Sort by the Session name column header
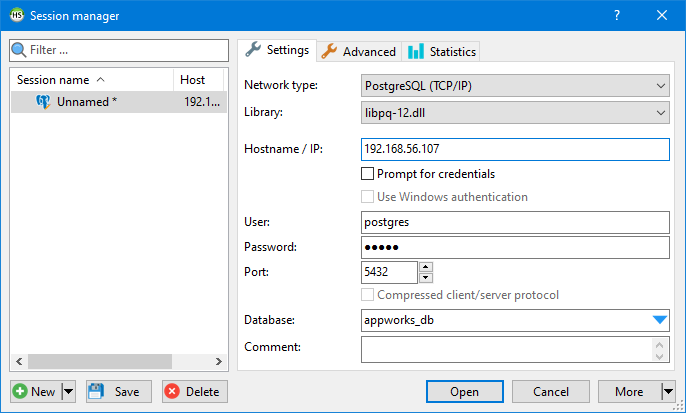 (x=92, y=80)
